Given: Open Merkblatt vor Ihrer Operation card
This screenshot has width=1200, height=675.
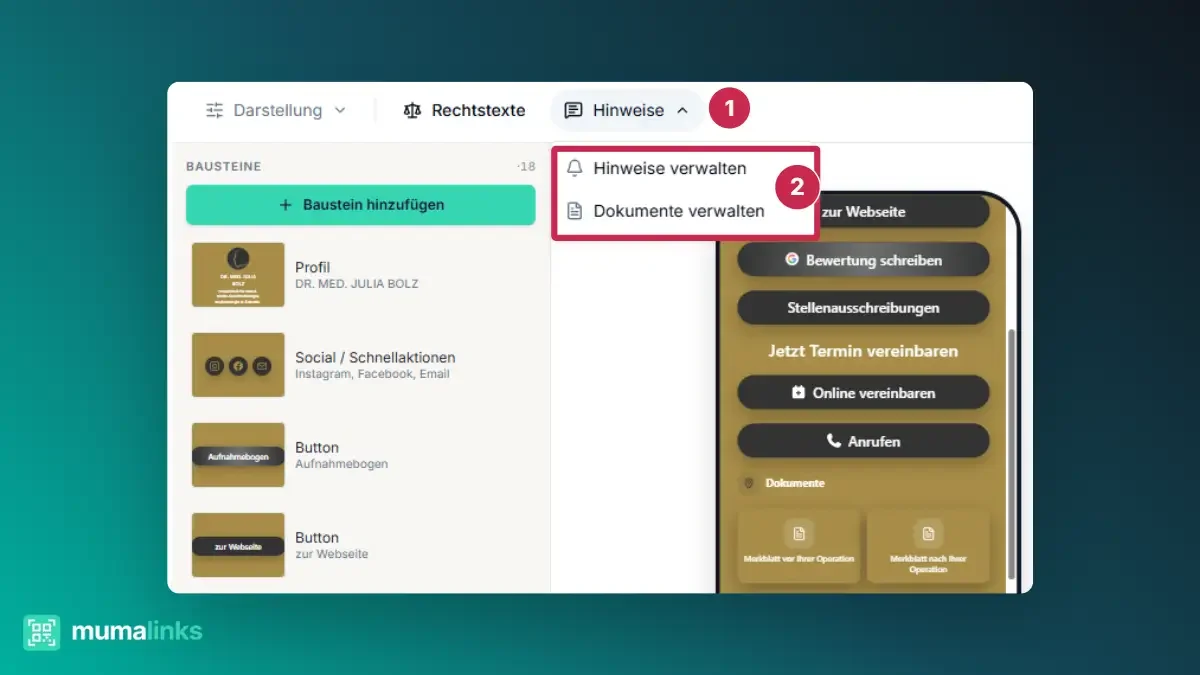Looking at the screenshot, I should tap(799, 546).
